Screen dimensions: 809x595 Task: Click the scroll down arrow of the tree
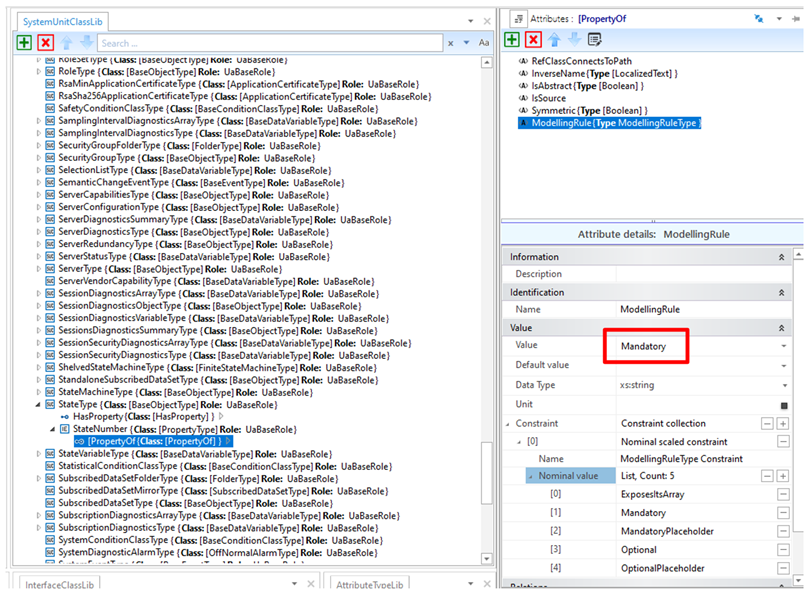486,558
